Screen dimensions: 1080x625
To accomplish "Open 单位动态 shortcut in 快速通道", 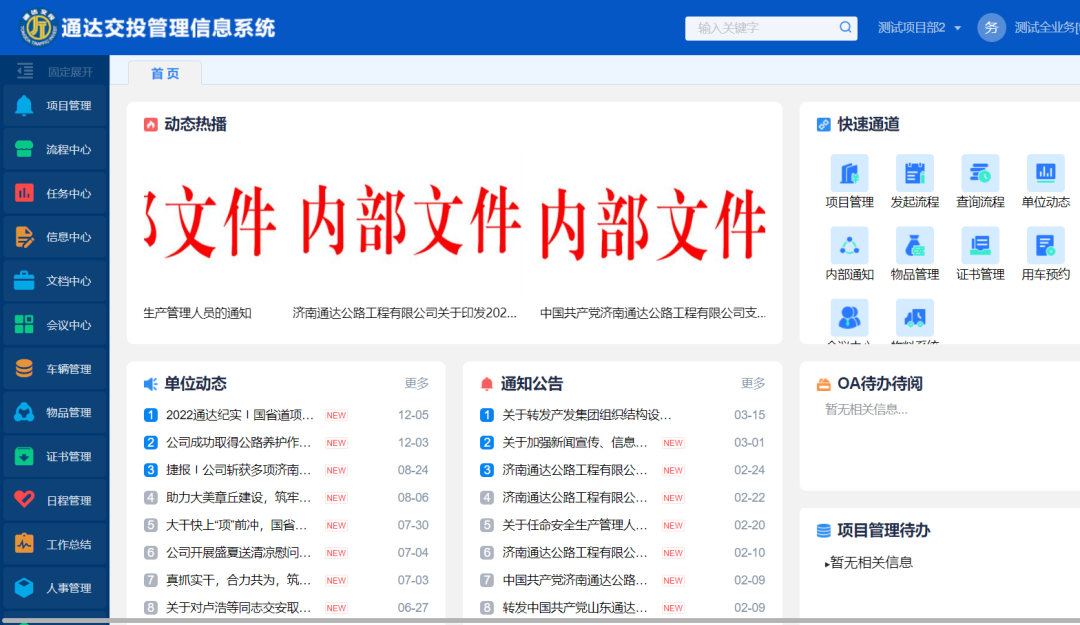I will [x=1046, y=182].
